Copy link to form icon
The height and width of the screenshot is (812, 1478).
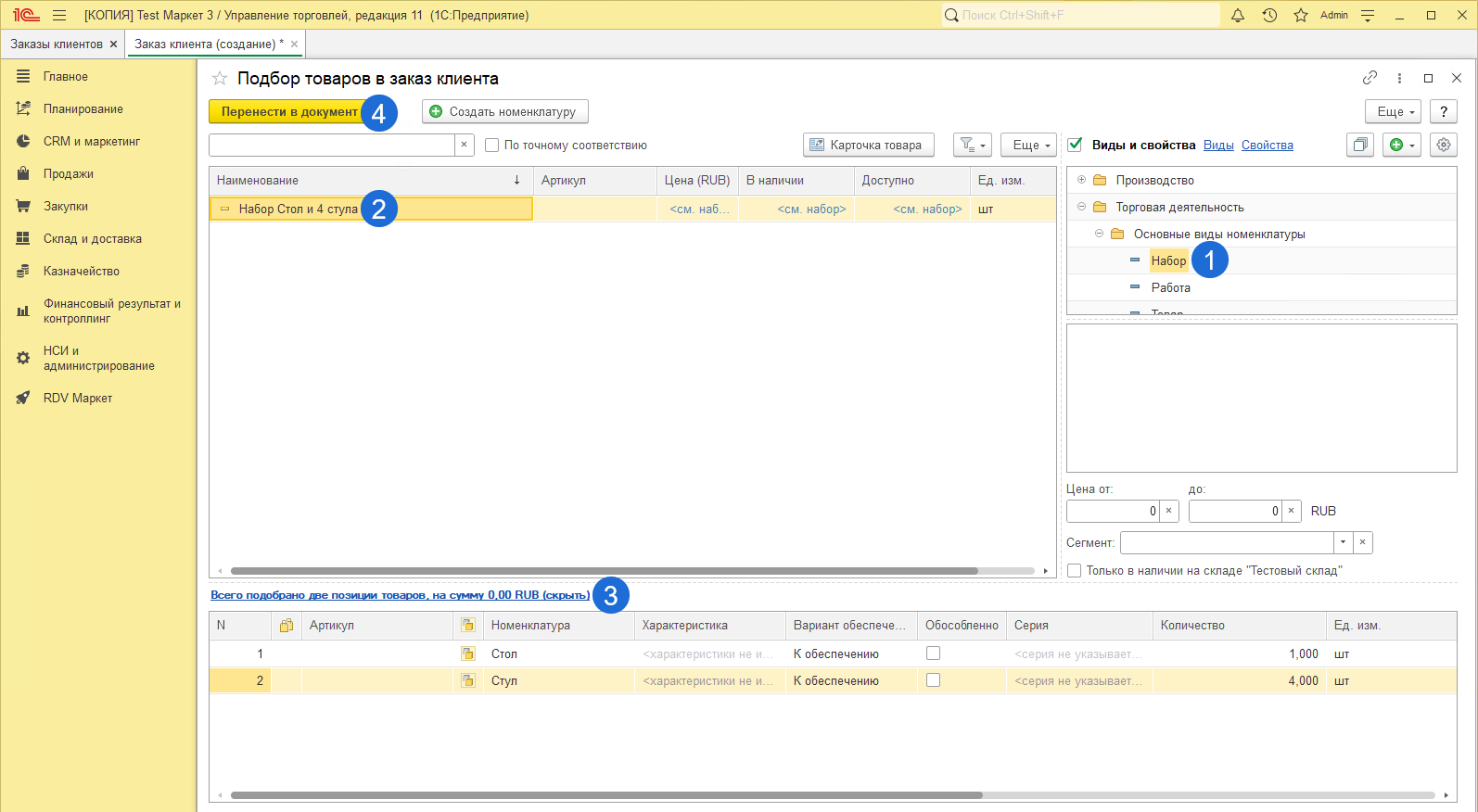coord(1370,78)
